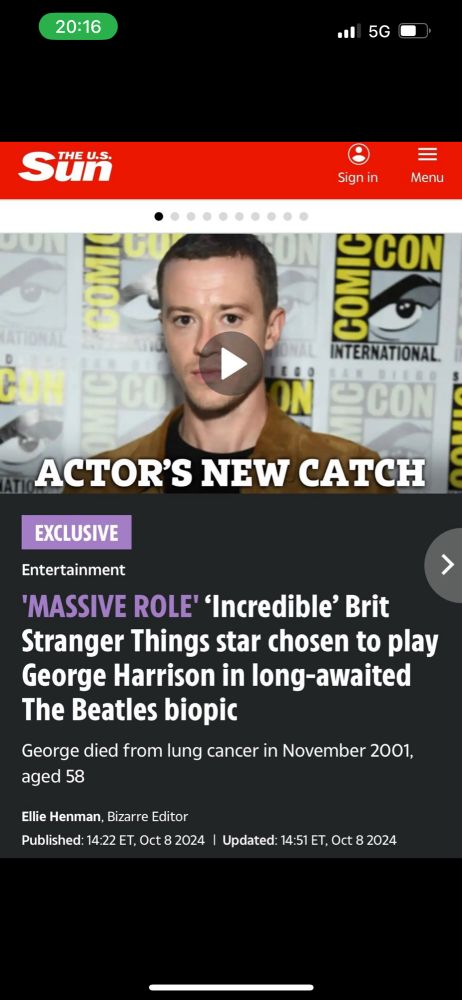Open The U.S. Sun home logo
Viewport: 462px width, 1000px height.
click(x=66, y=167)
